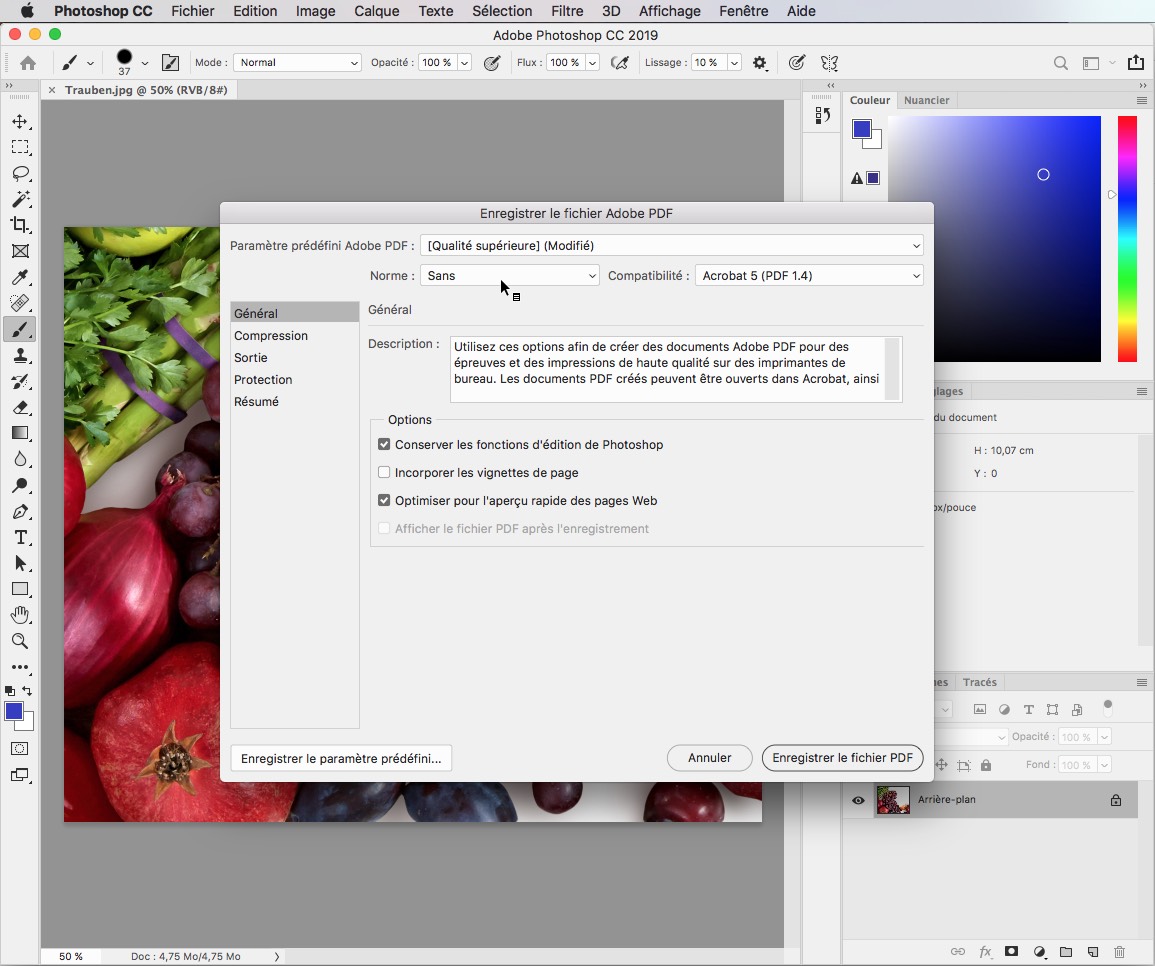
Task: Toggle pressure for opacity button
Action: 492,63
